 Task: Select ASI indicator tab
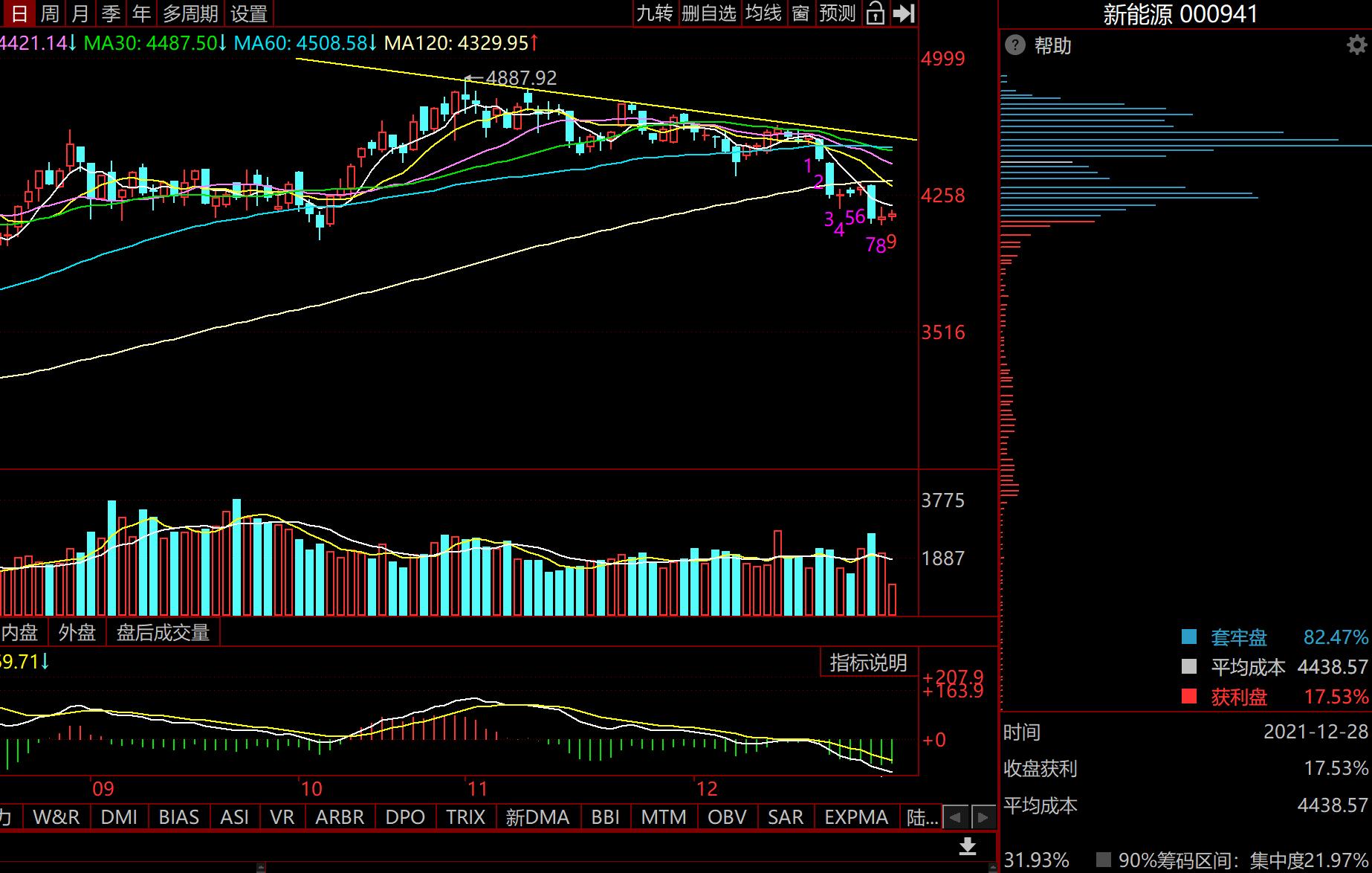pos(234,816)
